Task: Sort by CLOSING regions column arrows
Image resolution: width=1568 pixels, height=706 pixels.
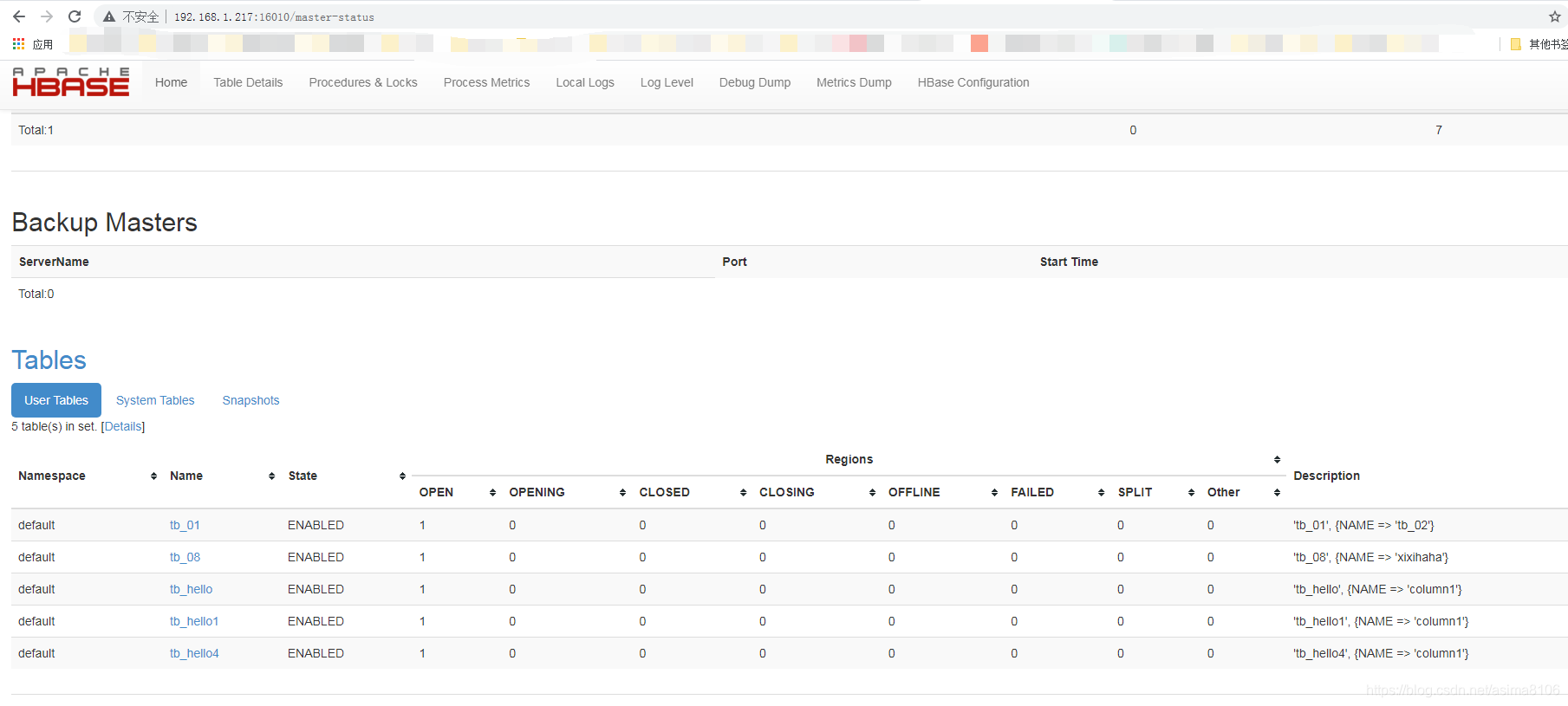Action: [x=872, y=492]
